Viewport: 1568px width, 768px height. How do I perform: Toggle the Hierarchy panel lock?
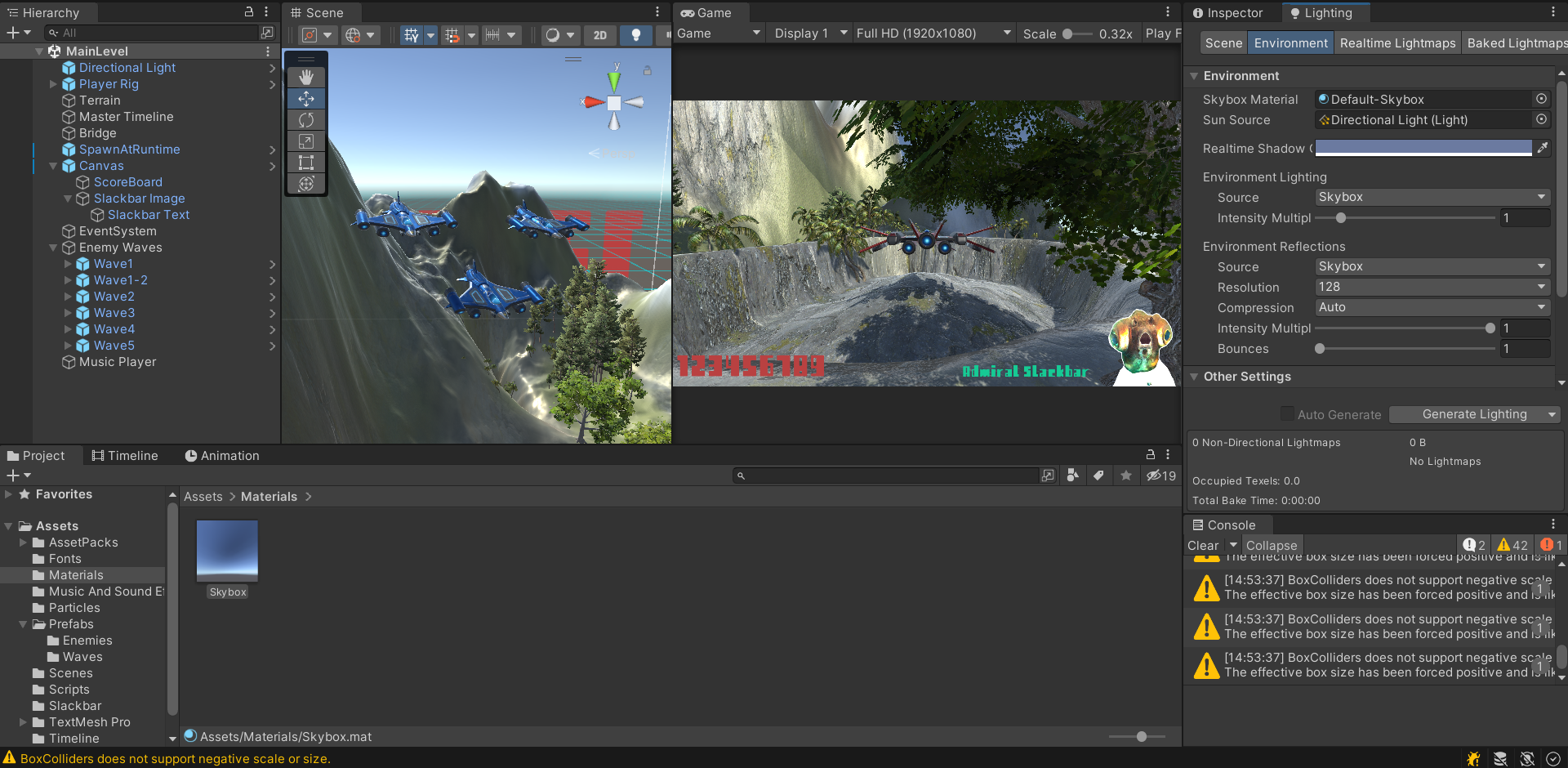pyautogui.click(x=249, y=12)
